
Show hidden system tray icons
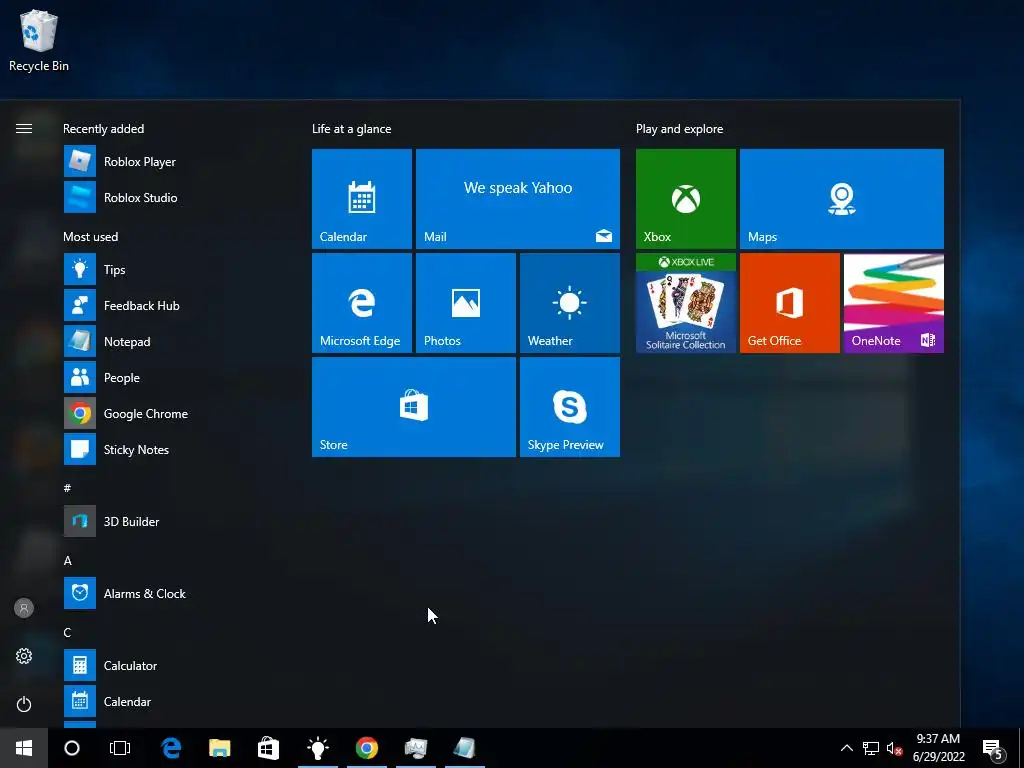pyautogui.click(x=846, y=748)
